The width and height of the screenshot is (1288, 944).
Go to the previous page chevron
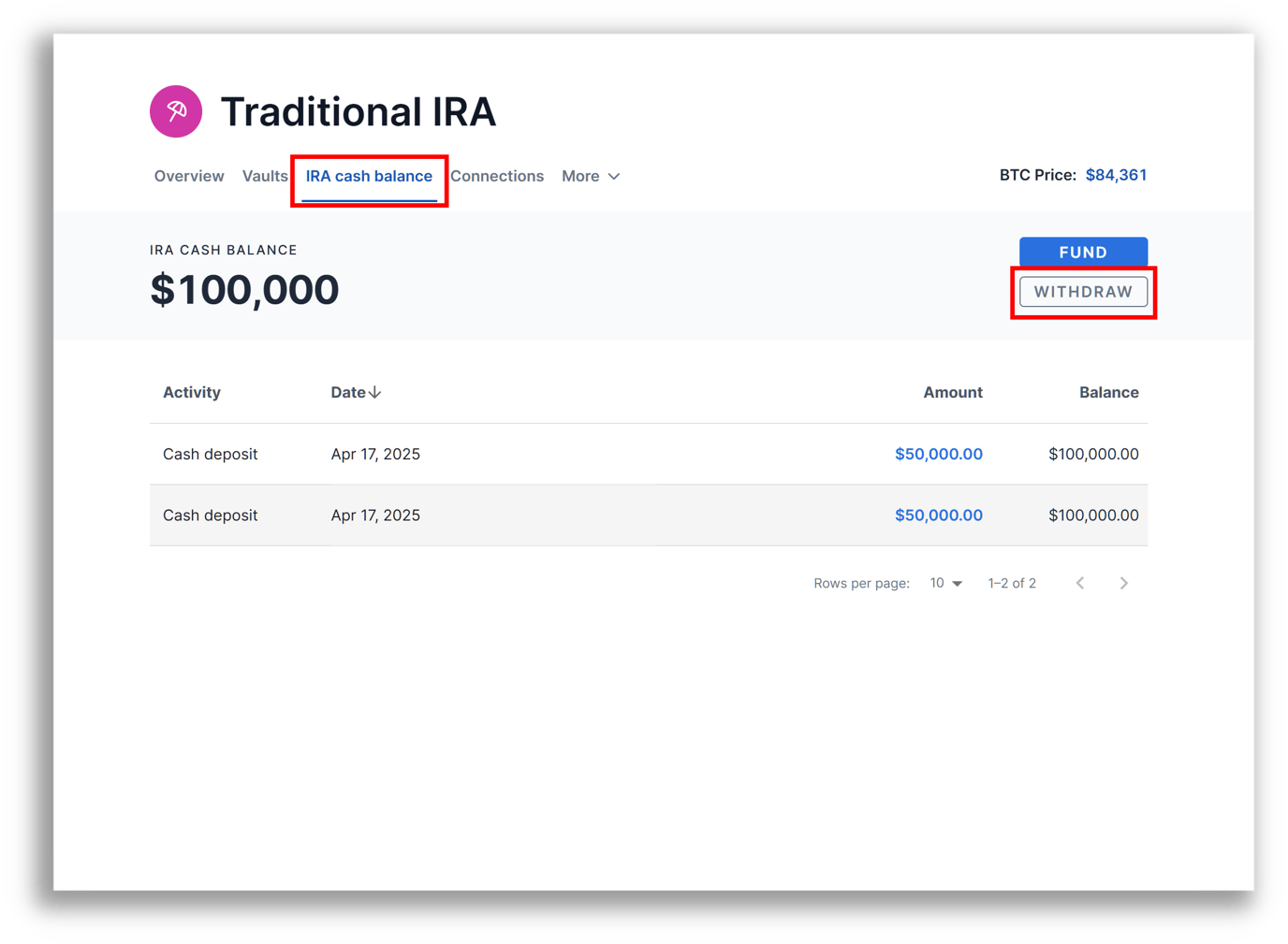(1080, 583)
